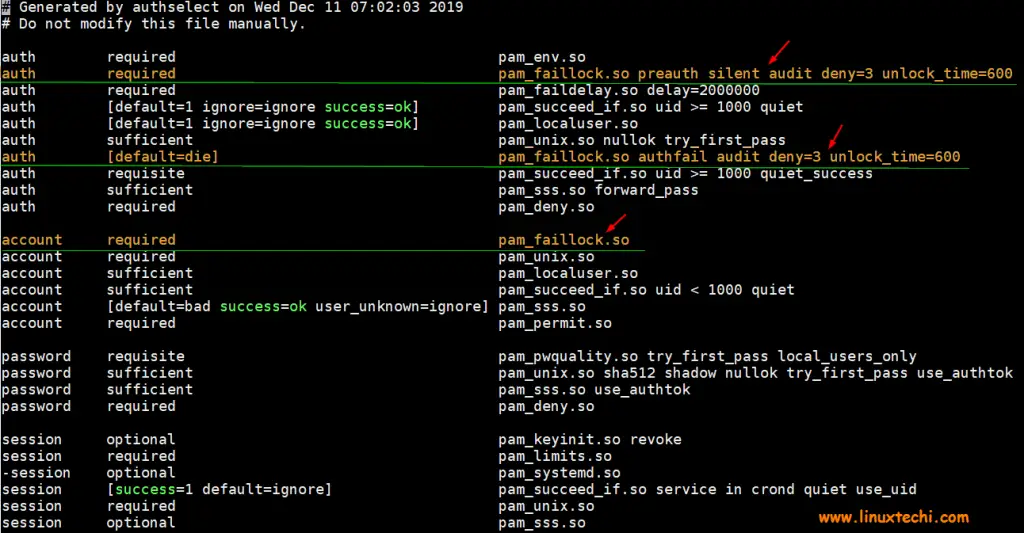Click "pam_faillock.so preauth silent audit" line

[755, 74]
